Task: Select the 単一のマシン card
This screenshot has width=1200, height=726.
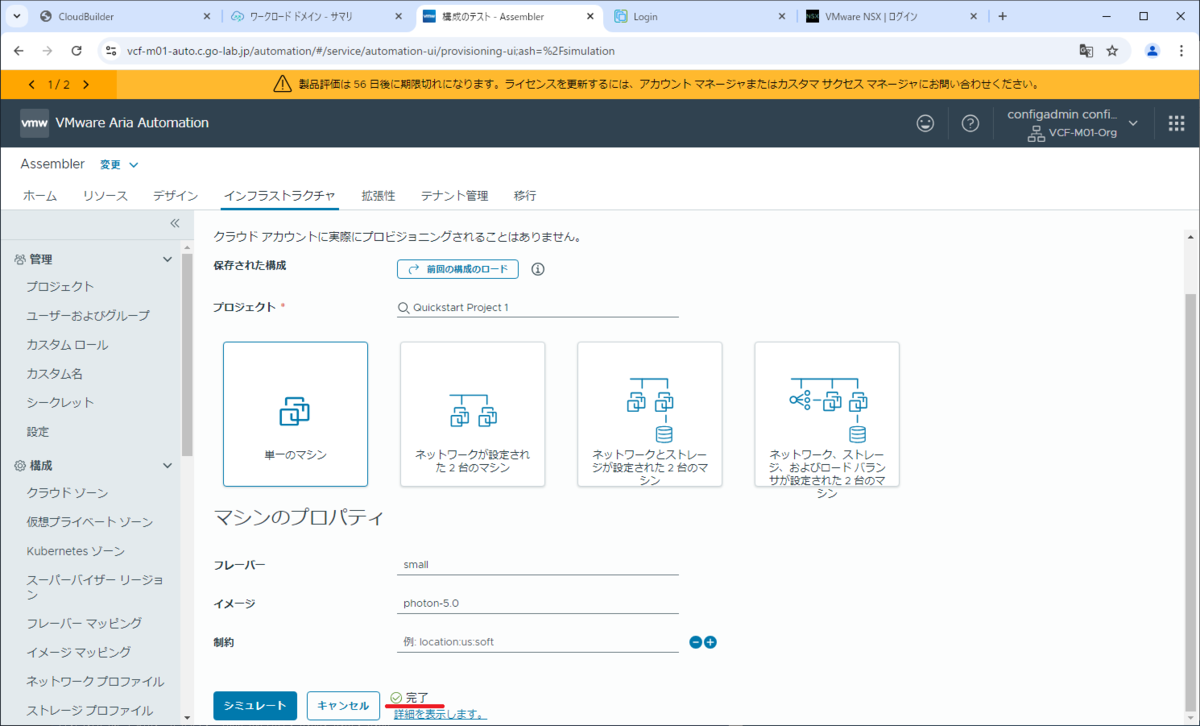Action: coord(295,414)
